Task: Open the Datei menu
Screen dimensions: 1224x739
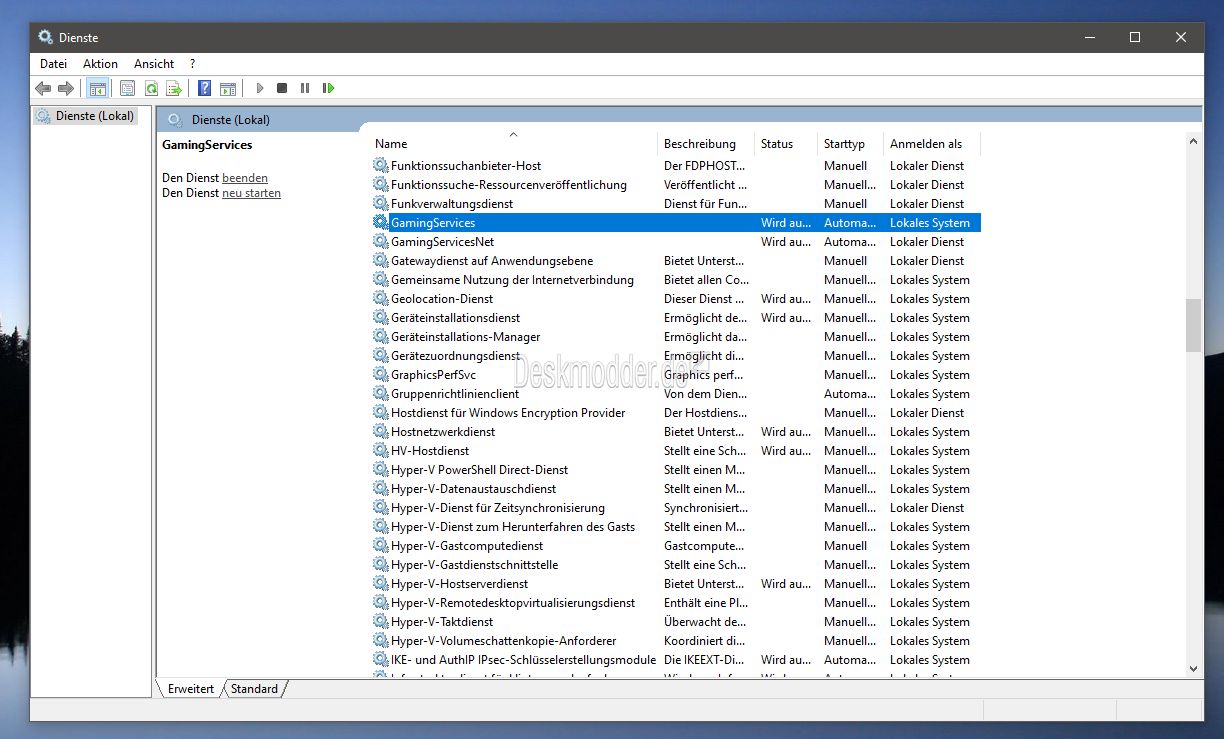Action: coord(53,64)
